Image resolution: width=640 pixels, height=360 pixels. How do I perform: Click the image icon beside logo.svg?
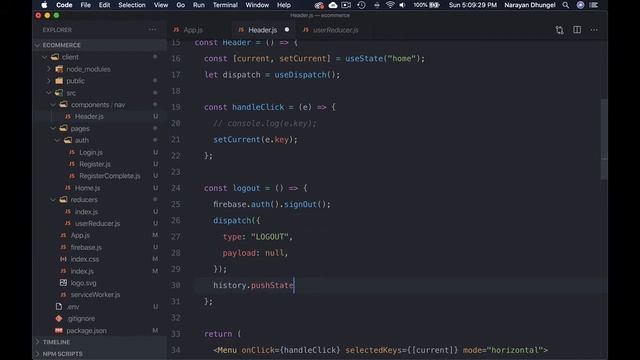pyautogui.click(x=63, y=282)
